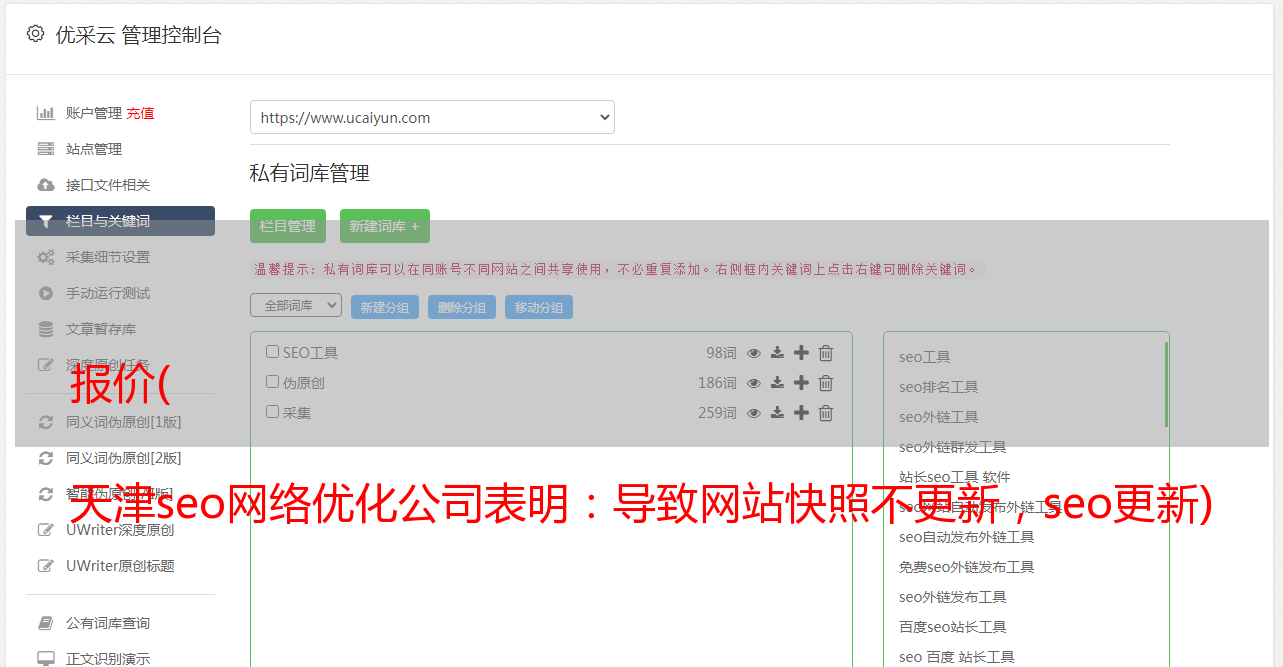
Task: Delete the SEO工具 library with trash icon
Action: point(826,353)
